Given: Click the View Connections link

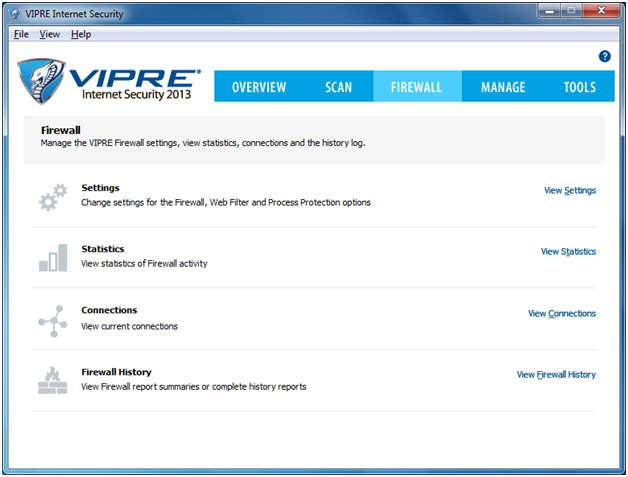Looking at the screenshot, I should tap(562, 313).
